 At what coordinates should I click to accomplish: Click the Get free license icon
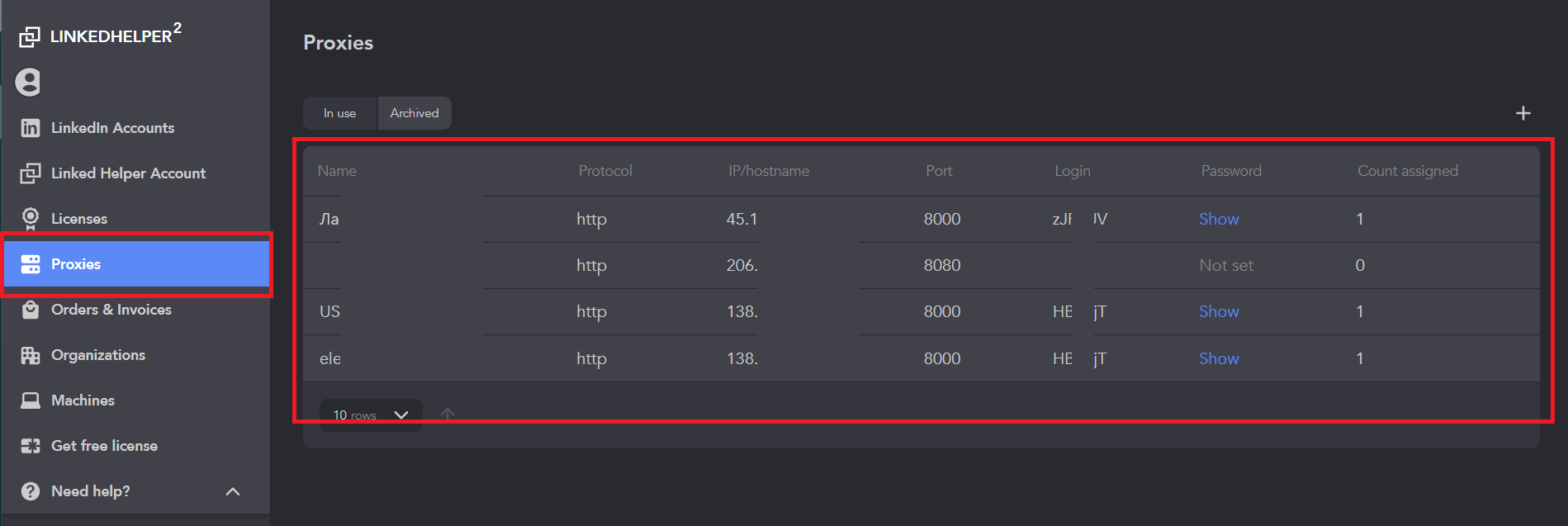click(x=31, y=446)
